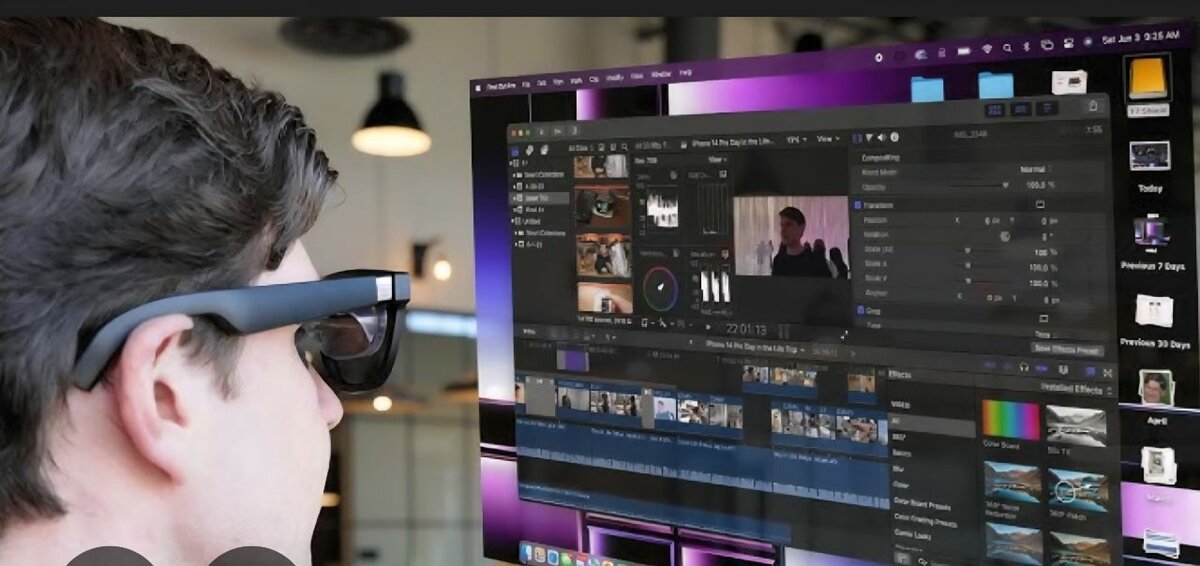Show the Color inspector triangle icon
This screenshot has width=1200, height=566.
point(869,138)
